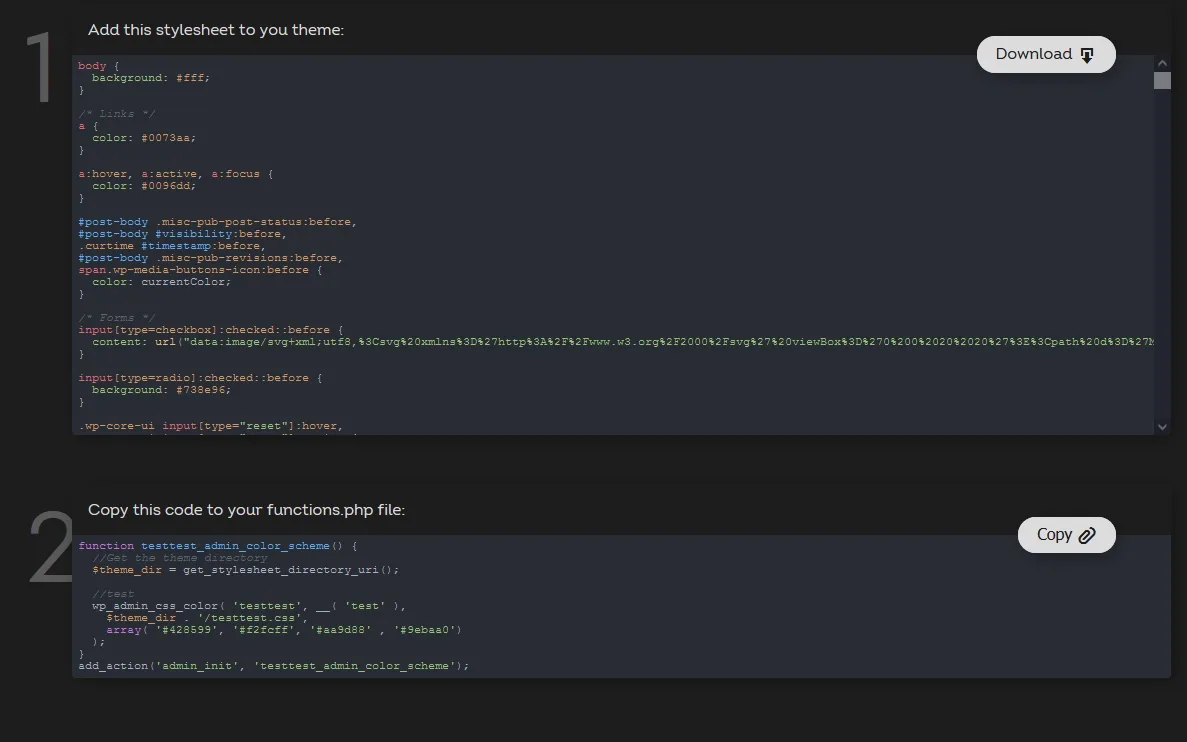Viewport: 1187px width, 742px height.
Task: Click the 'wp_admin_css_color(' call line
Action: coord(249,606)
